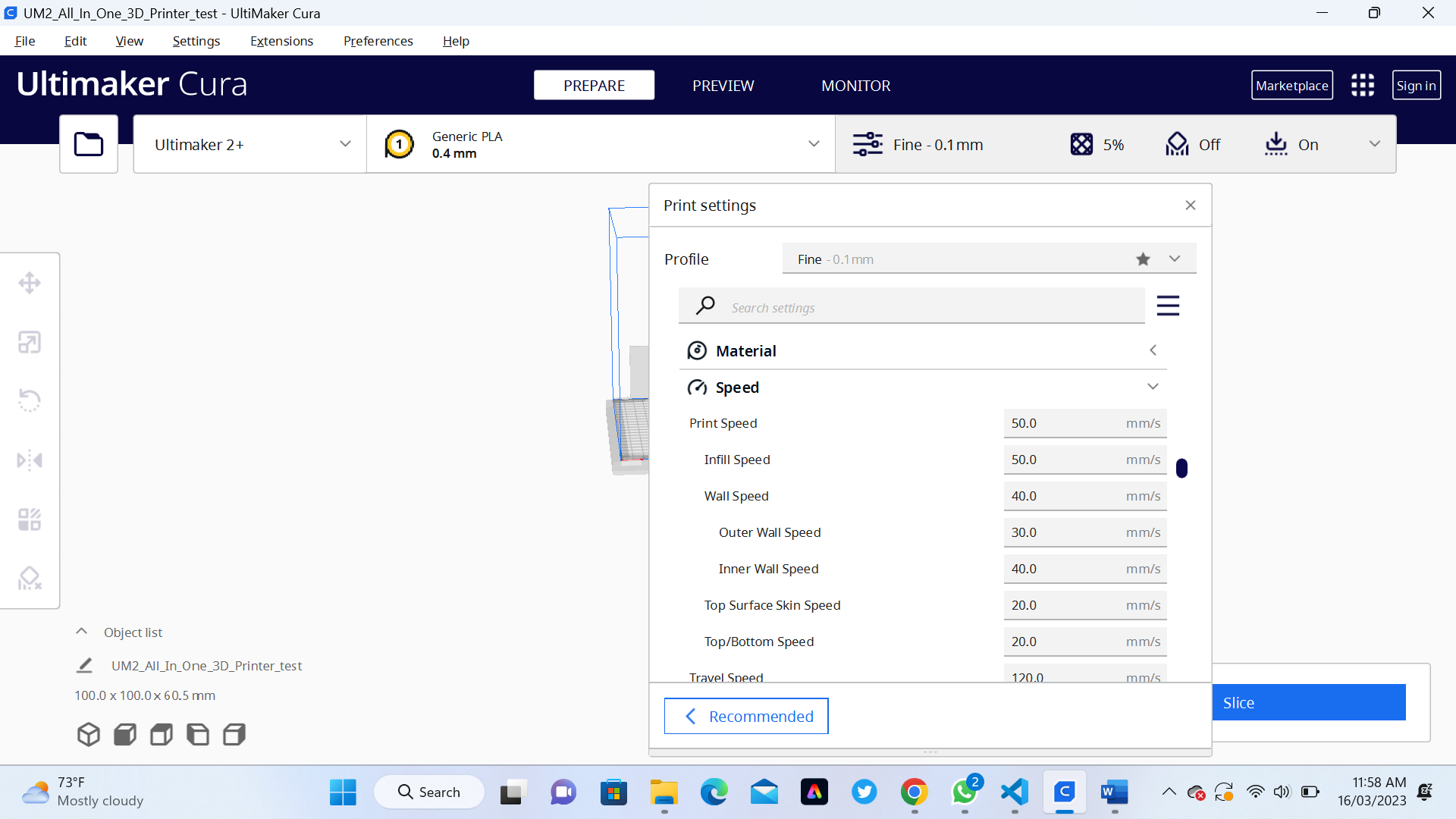Switch to the PREVIEW stage
The image size is (1456, 819).
tap(723, 86)
